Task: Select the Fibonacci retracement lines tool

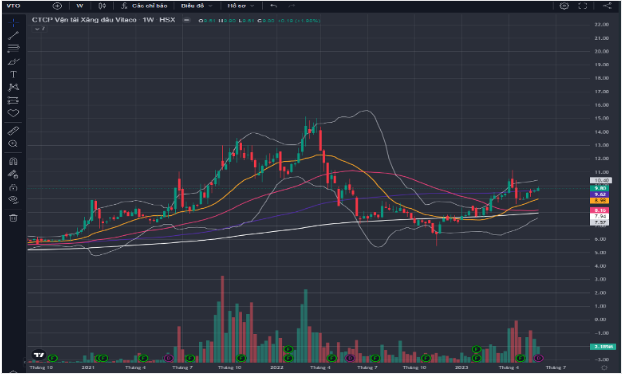Action: coord(14,48)
